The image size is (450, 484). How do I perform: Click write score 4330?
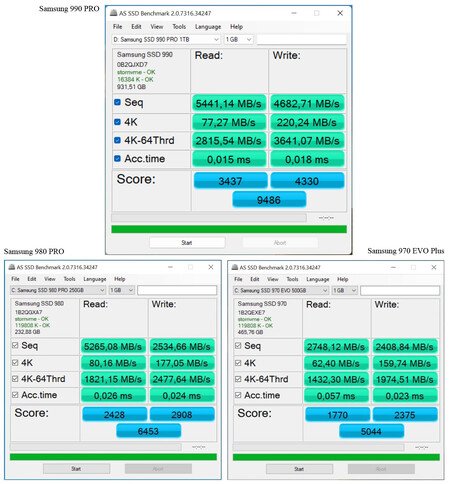click(x=307, y=180)
